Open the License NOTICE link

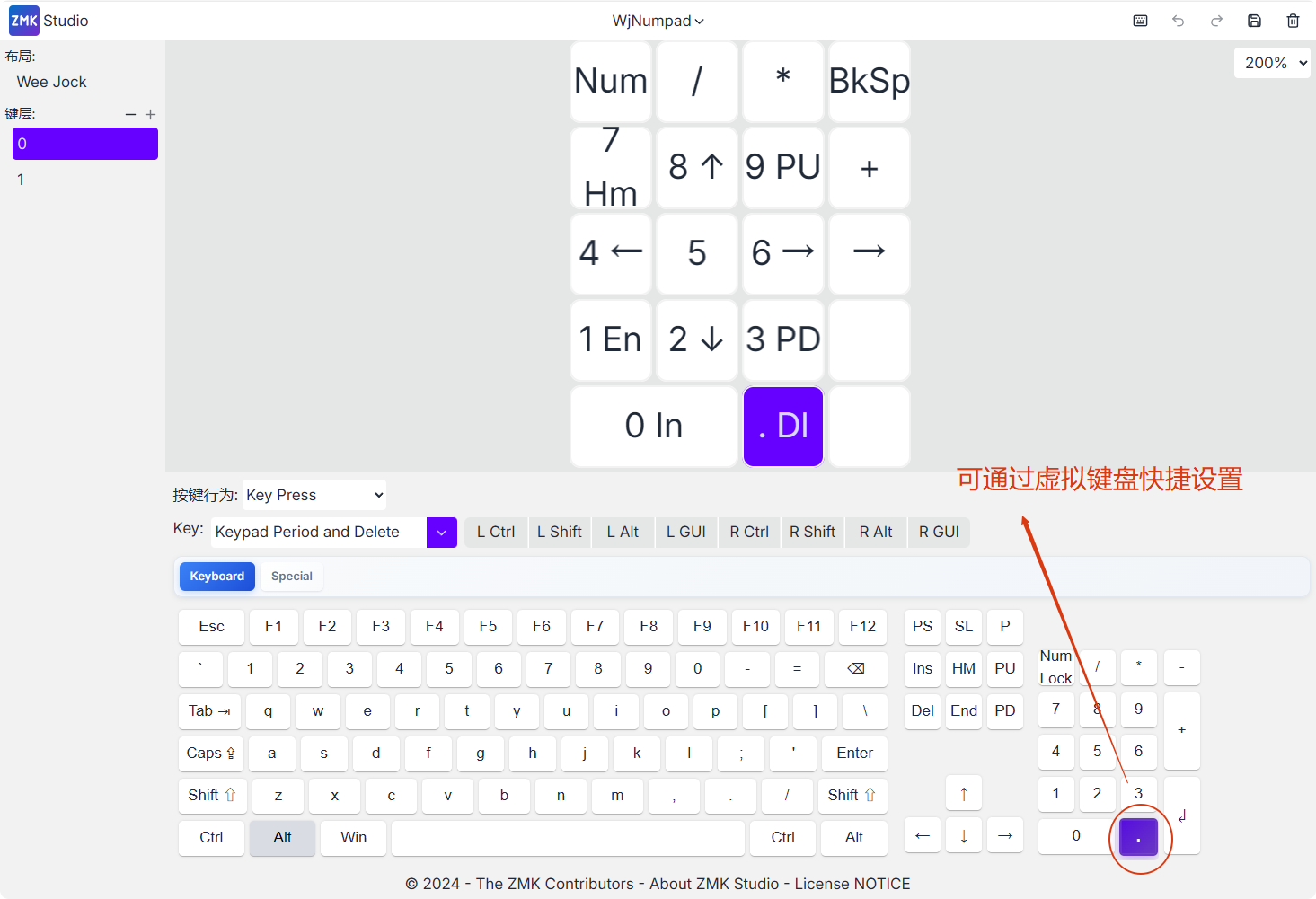coord(852,884)
